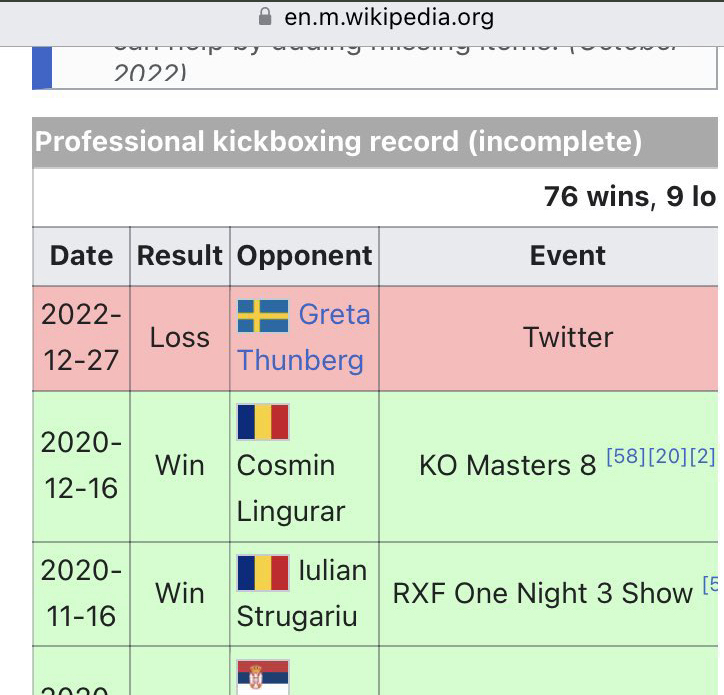
Task: Click the padlock icon in address bar
Action: [x=265, y=17]
